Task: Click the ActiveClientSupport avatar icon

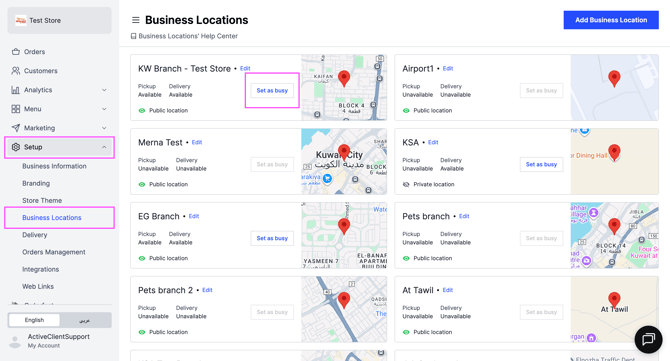Action: tap(15, 341)
